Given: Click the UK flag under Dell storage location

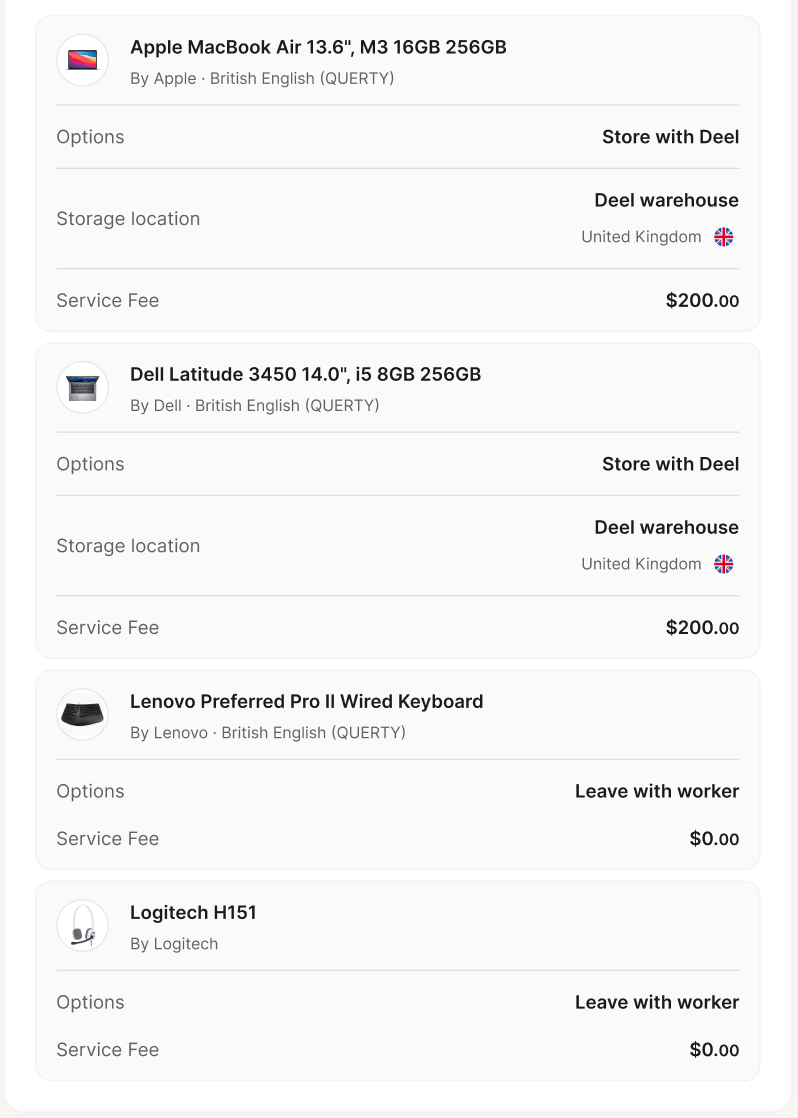Looking at the screenshot, I should pos(724,564).
